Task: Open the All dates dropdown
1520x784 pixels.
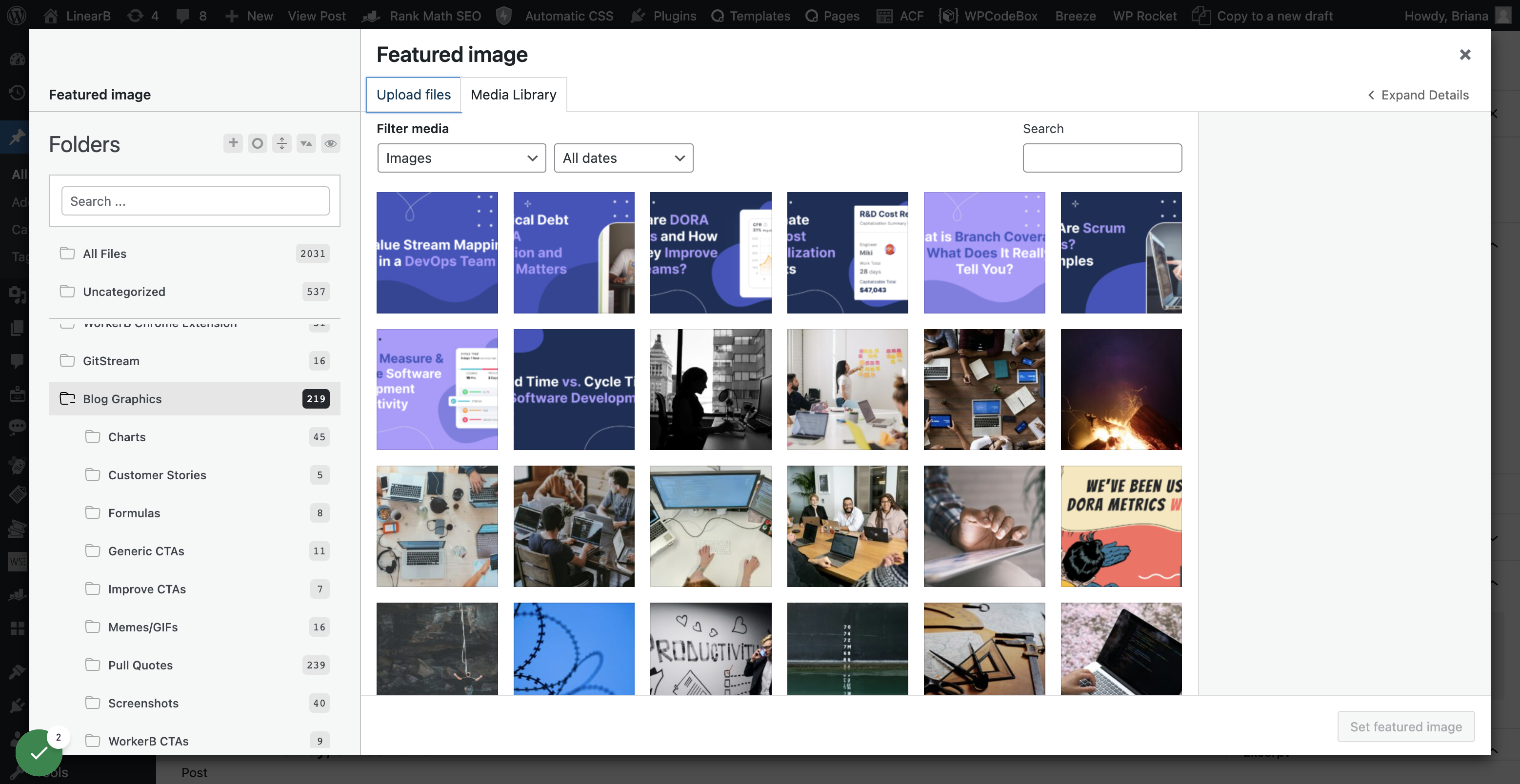Action: click(624, 158)
